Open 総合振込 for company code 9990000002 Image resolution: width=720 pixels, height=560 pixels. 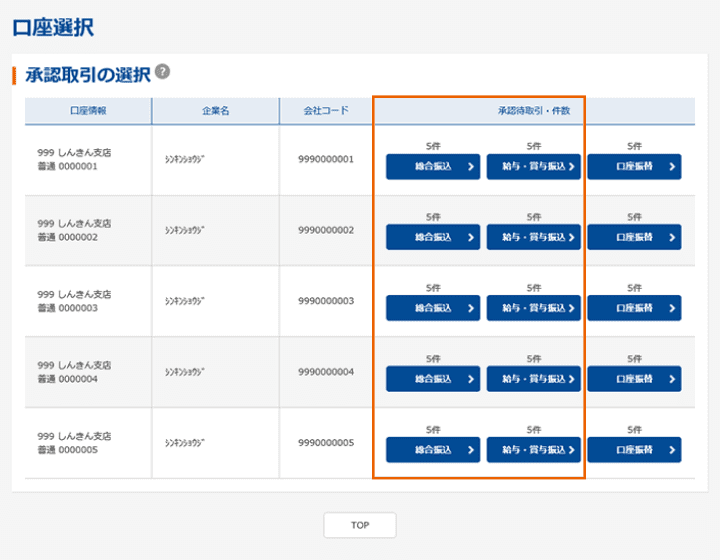433,238
